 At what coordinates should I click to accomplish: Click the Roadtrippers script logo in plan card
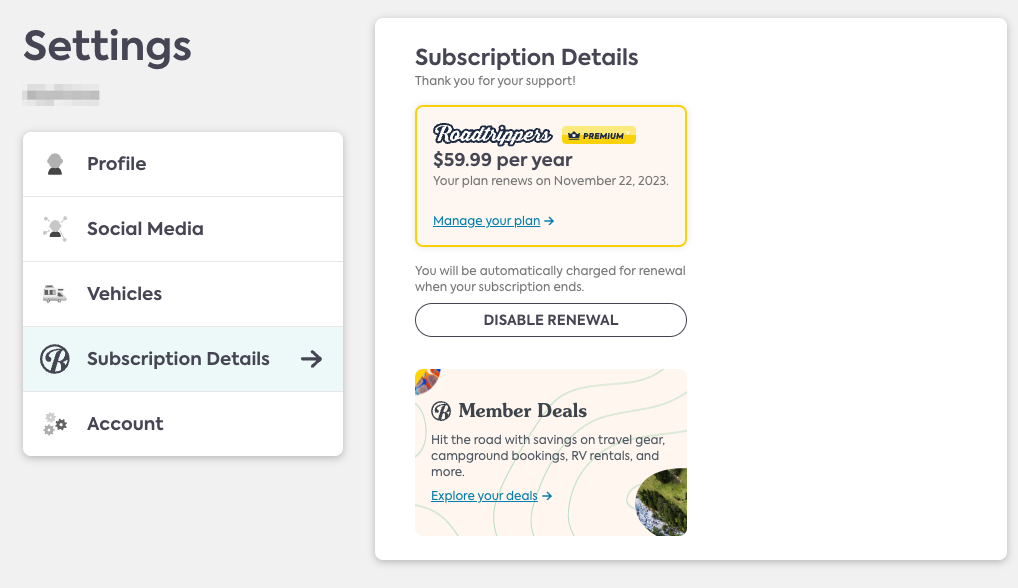point(493,134)
